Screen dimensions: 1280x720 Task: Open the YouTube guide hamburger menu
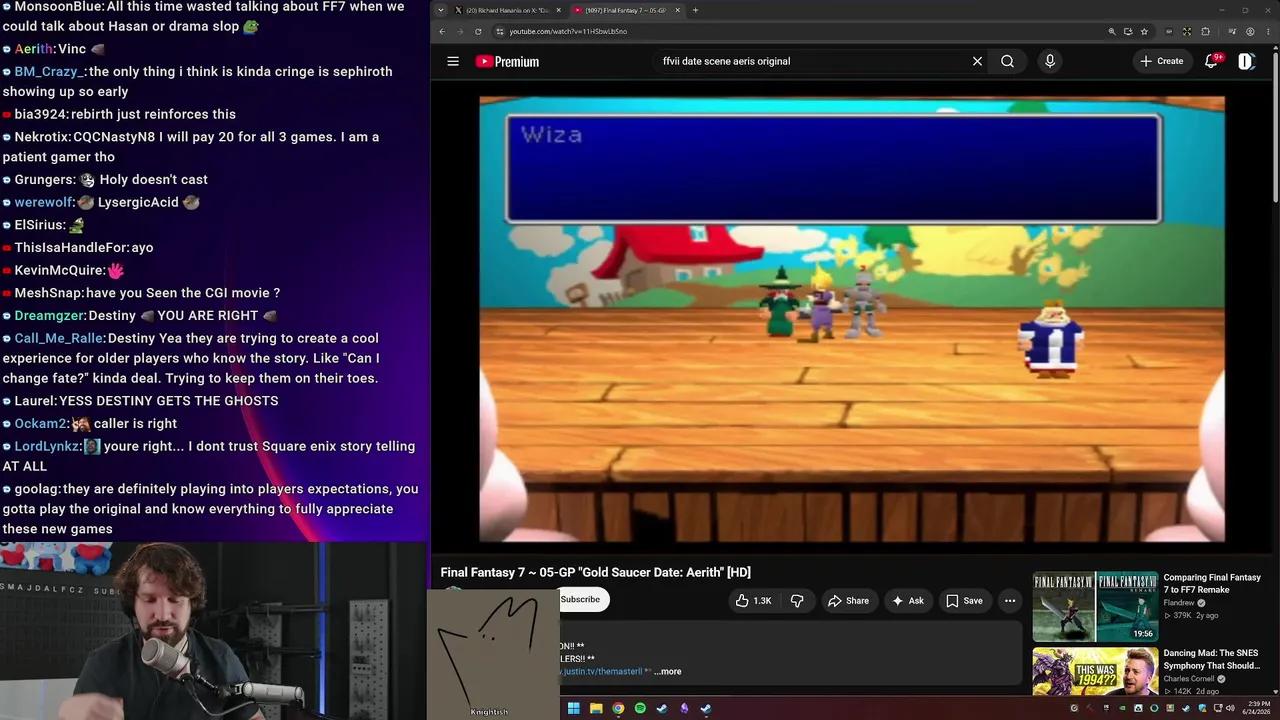pyautogui.click(x=453, y=61)
